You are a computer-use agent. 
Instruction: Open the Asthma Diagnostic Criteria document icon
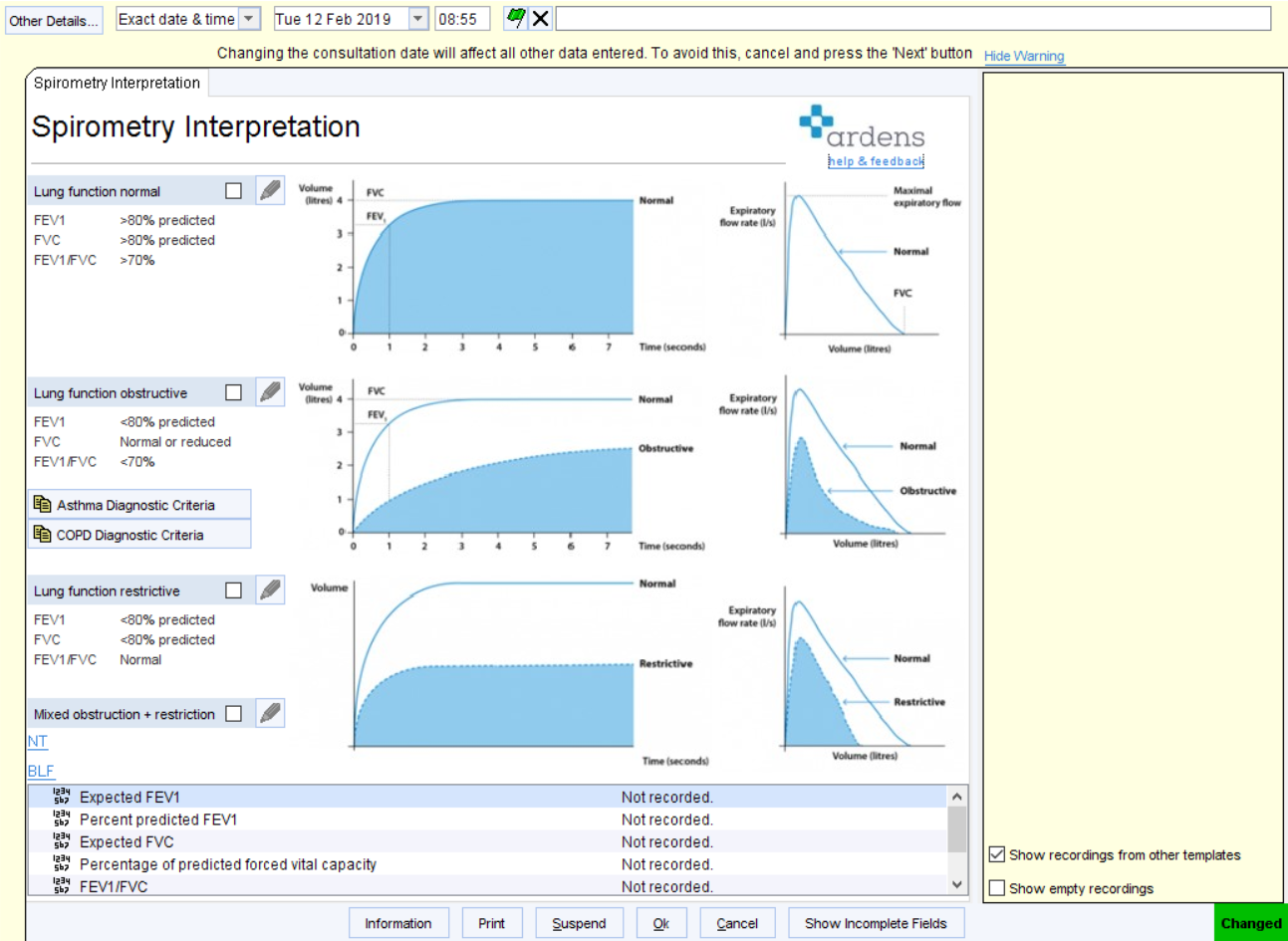pyautogui.click(x=43, y=504)
